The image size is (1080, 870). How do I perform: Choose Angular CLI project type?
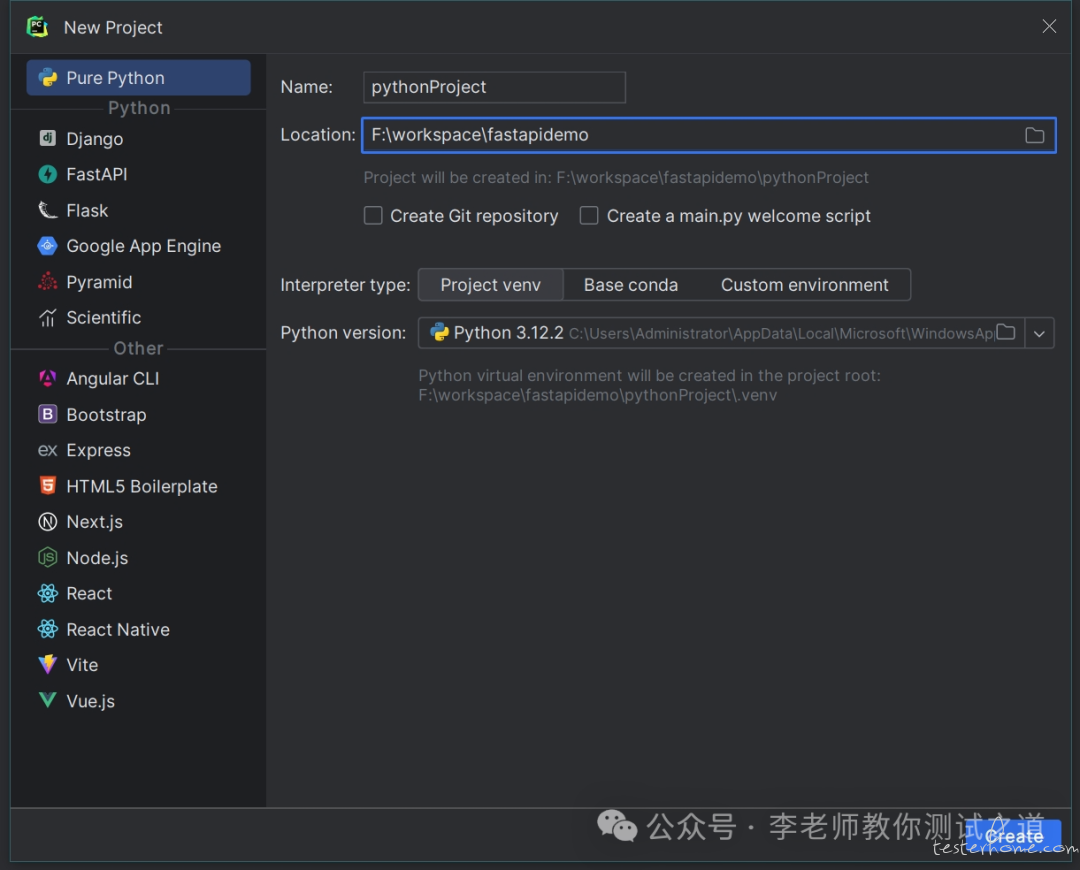click(138, 378)
